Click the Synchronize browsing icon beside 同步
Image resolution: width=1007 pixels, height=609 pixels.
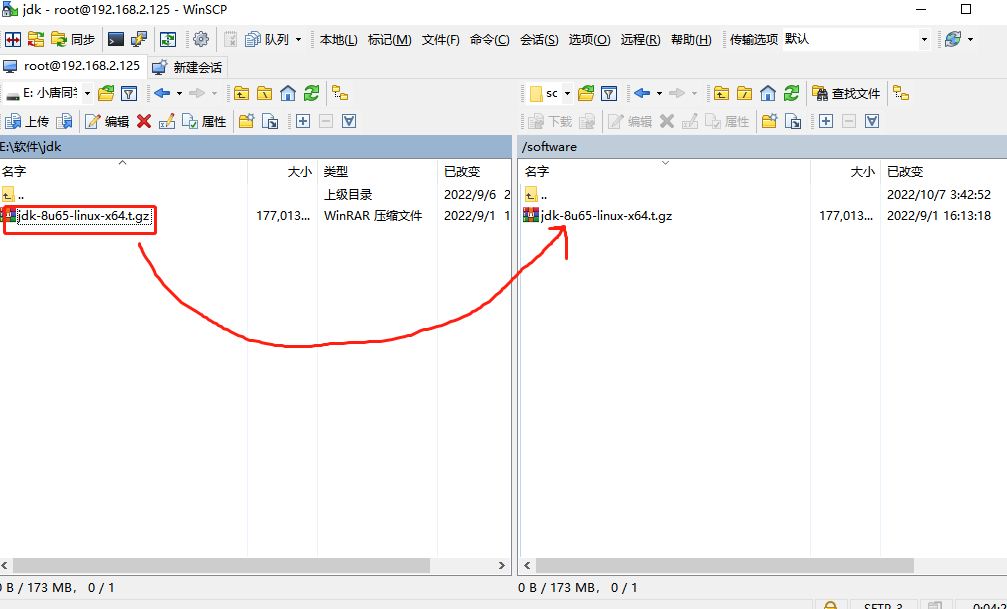coord(36,40)
